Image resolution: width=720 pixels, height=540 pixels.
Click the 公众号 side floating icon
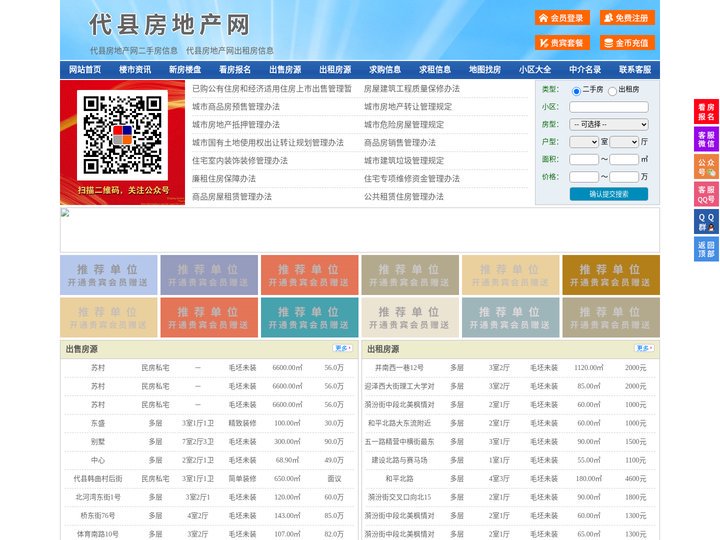706,167
